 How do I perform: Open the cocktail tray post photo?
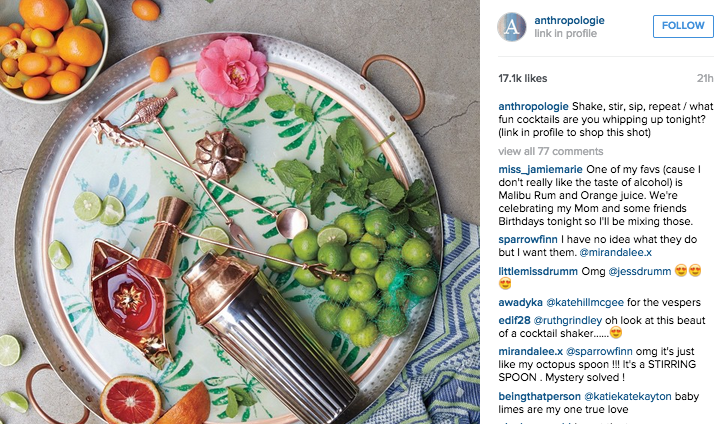pyautogui.click(x=240, y=212)
